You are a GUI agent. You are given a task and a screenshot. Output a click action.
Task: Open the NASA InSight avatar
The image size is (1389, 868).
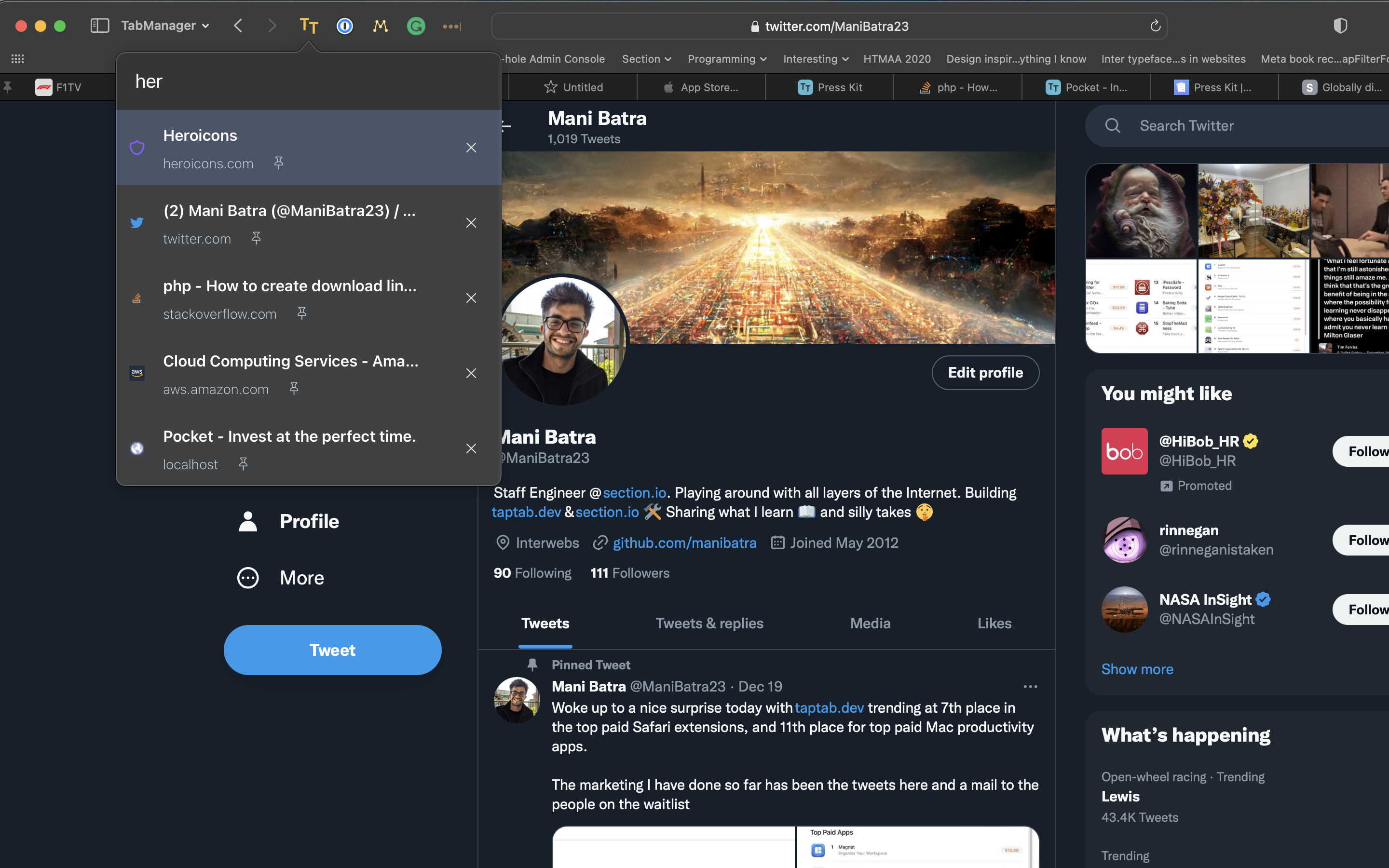pyautogui.click(x=1124, y=610)
